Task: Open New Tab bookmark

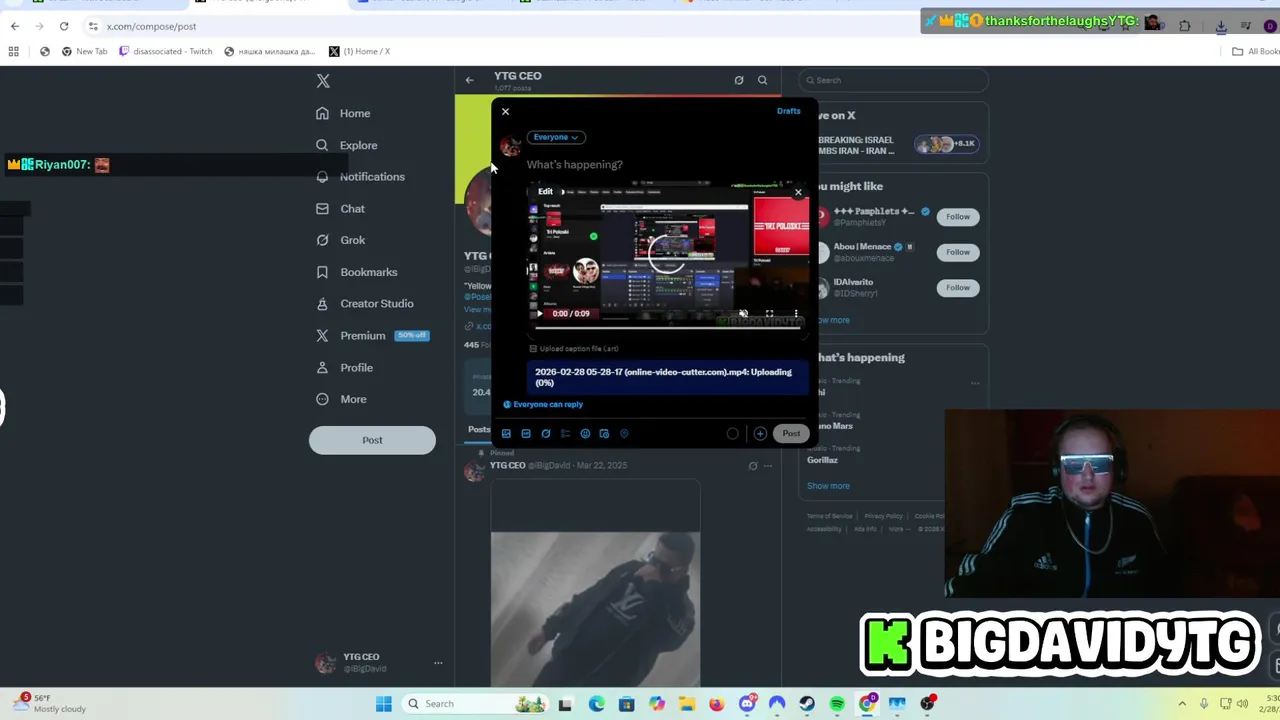Action: (84, 51)
